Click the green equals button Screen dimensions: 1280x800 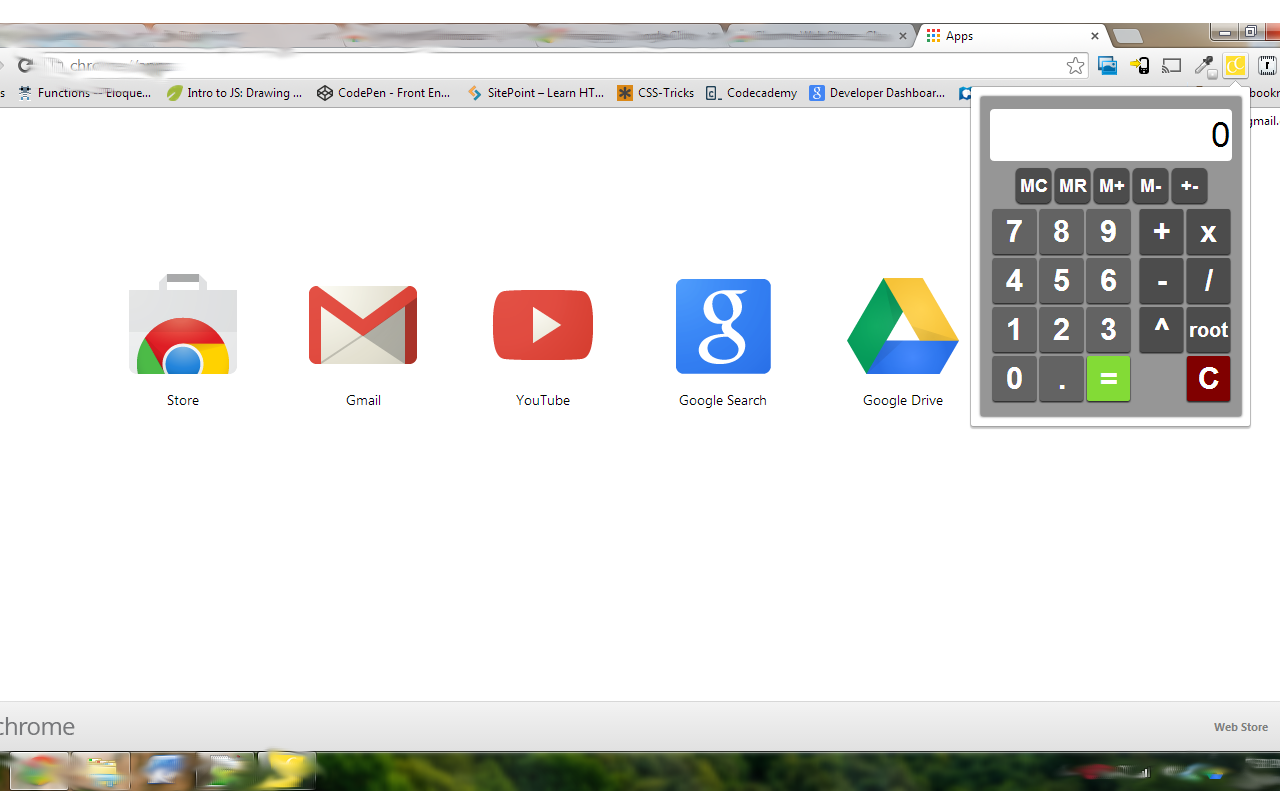tap(1108, 379)
